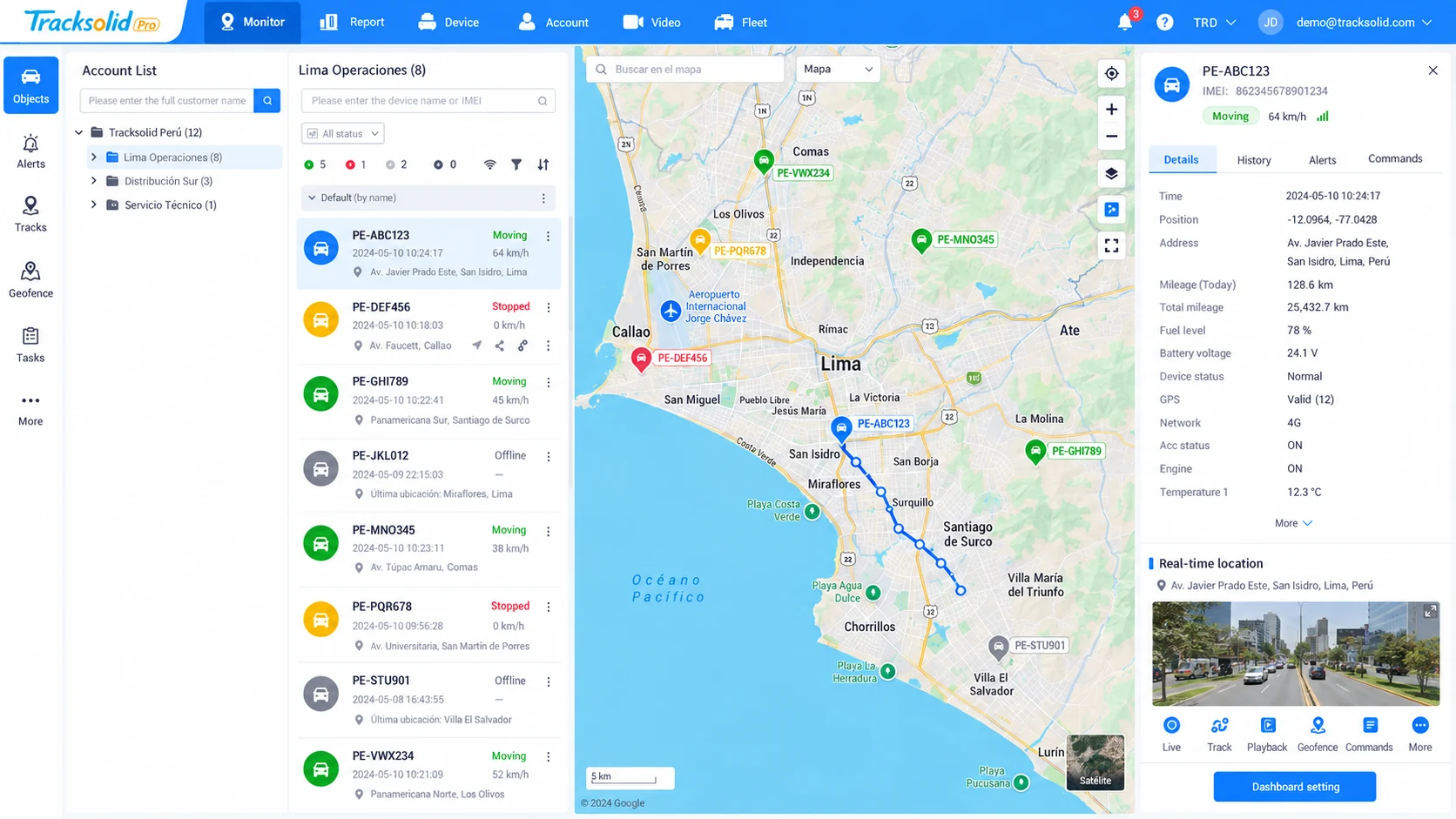The image size is (1456, 819).
Task: Open the Account top menu
Action: coord(554,23)
